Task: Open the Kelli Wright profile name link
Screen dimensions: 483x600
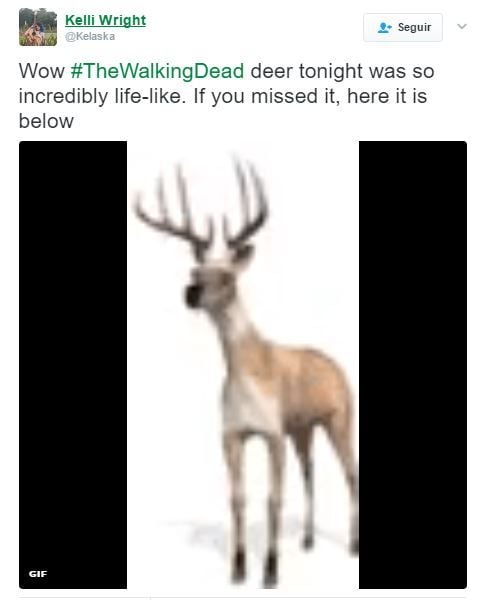Action: (105, 20)
